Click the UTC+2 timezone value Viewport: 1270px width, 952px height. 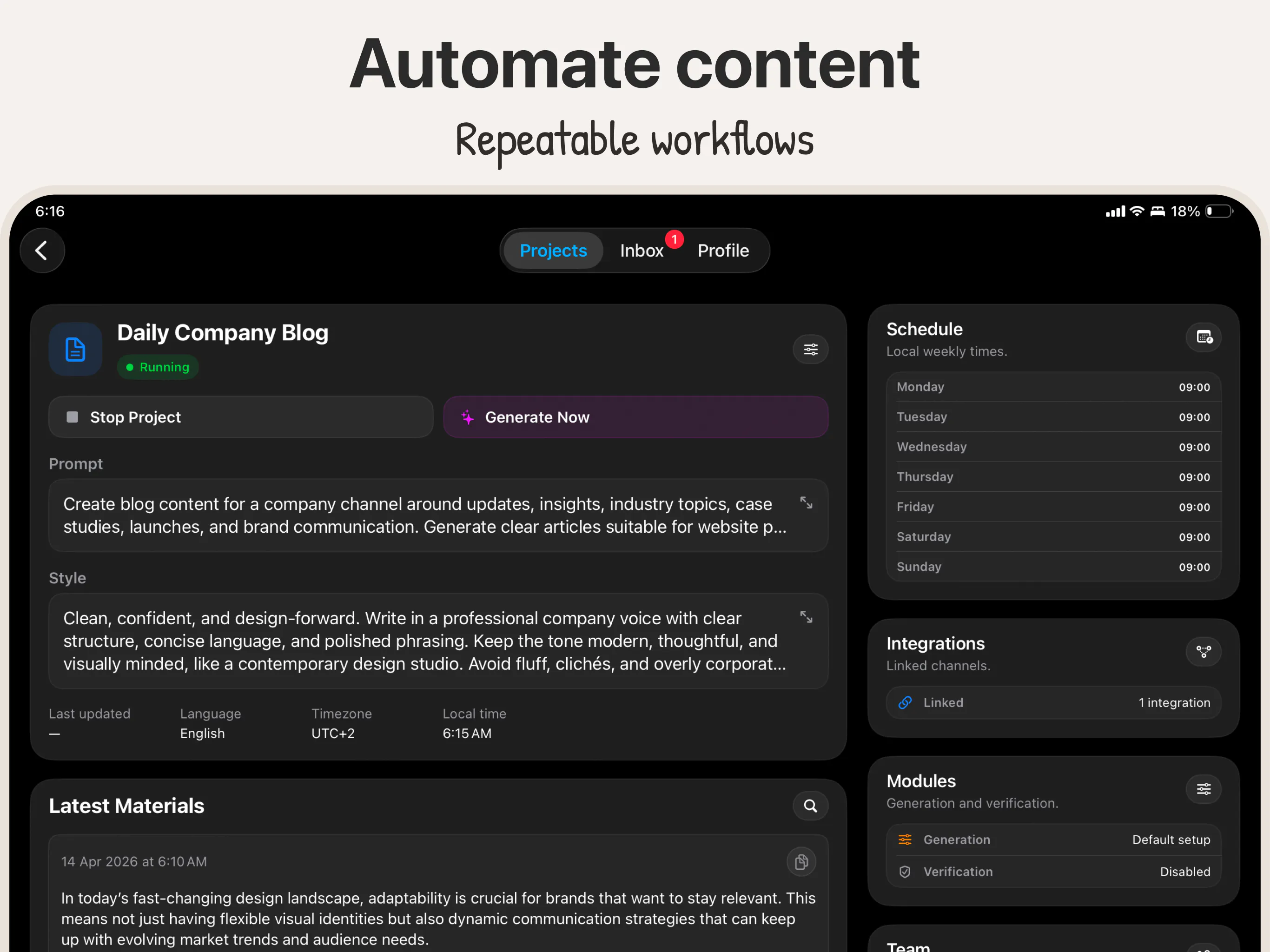[332, 733]
